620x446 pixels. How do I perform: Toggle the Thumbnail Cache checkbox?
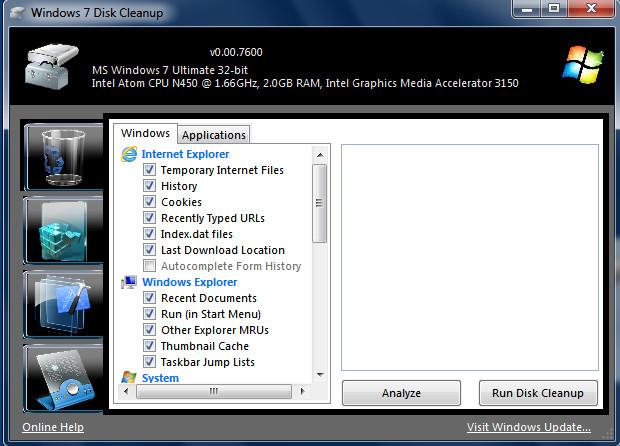[149, 346]
